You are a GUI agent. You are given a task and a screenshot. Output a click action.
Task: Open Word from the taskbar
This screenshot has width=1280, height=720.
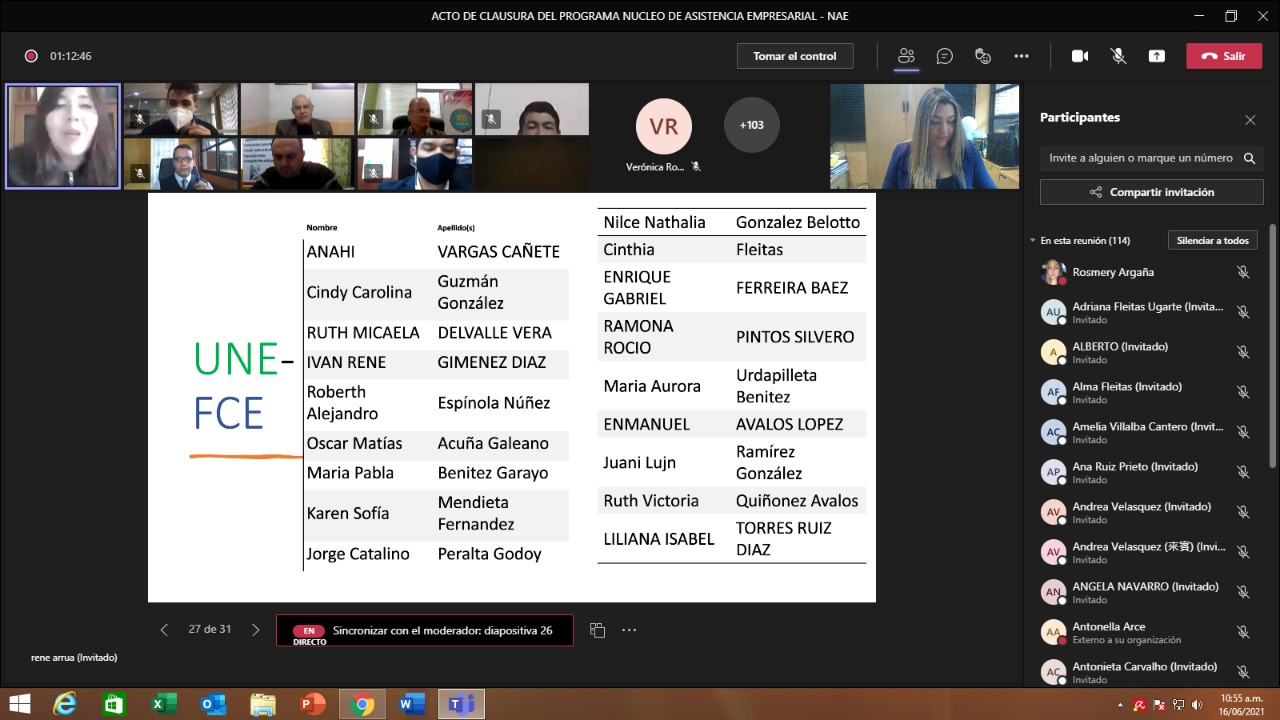411,704
